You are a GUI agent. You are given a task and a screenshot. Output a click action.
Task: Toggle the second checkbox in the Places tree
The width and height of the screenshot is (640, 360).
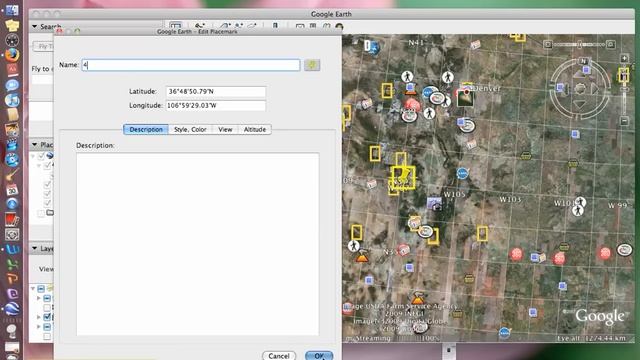pos(47,165)
